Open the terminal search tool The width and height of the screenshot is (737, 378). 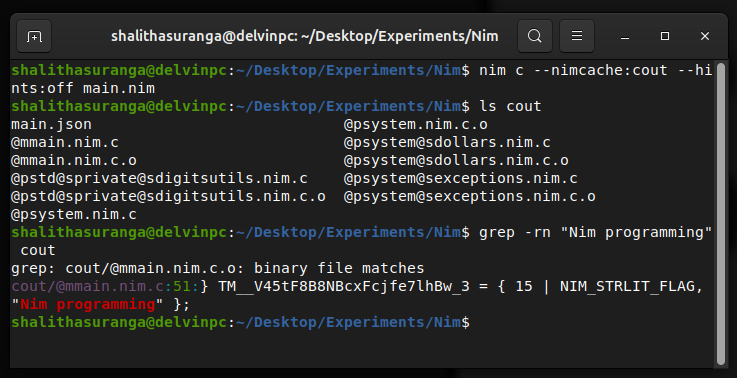click(534, 36)
